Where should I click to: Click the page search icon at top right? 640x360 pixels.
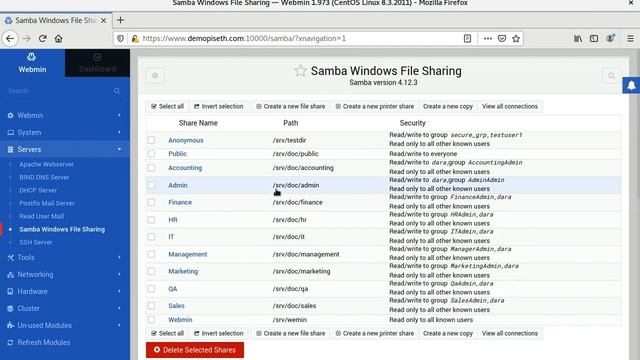pos(611,76)
